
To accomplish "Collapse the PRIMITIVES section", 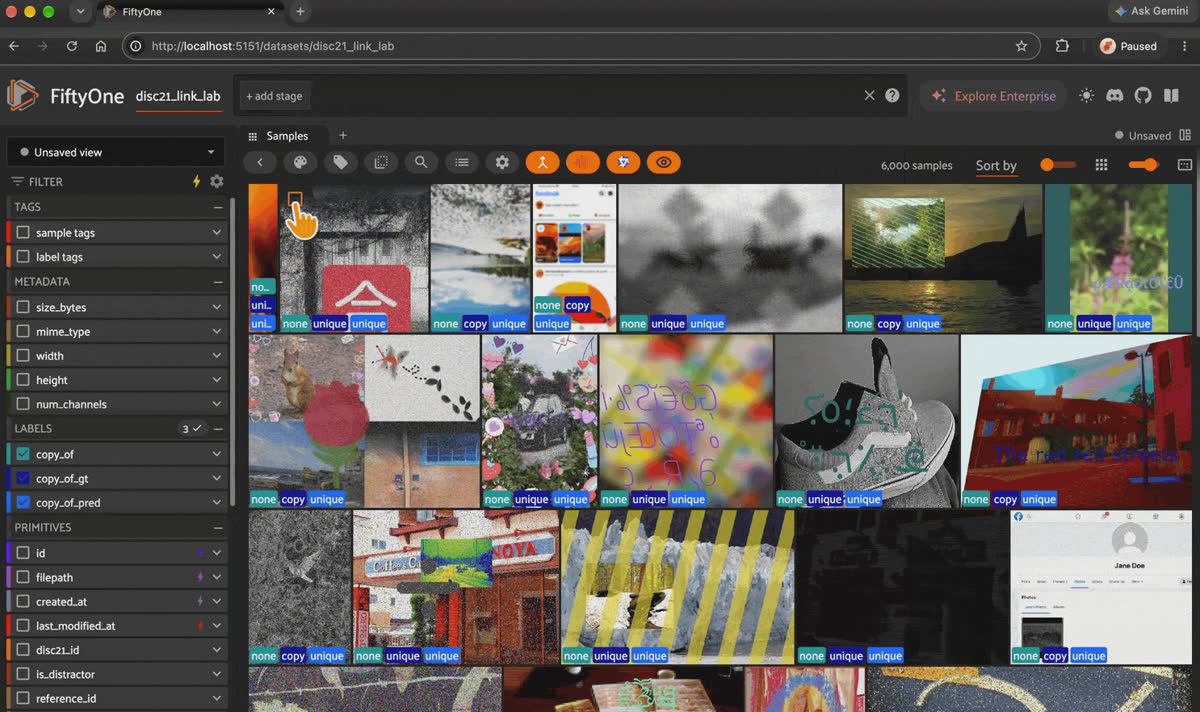I will click(218, 527).
